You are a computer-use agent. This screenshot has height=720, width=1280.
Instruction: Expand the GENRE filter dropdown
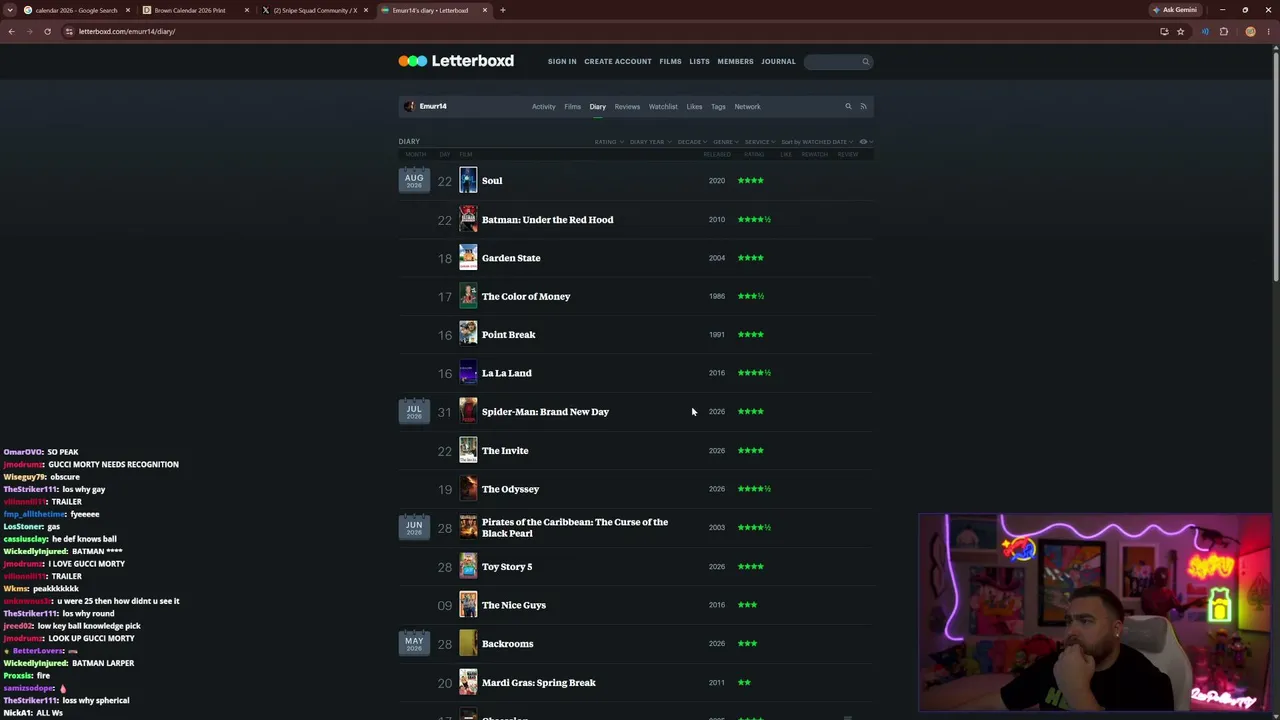tap(726, 142)
